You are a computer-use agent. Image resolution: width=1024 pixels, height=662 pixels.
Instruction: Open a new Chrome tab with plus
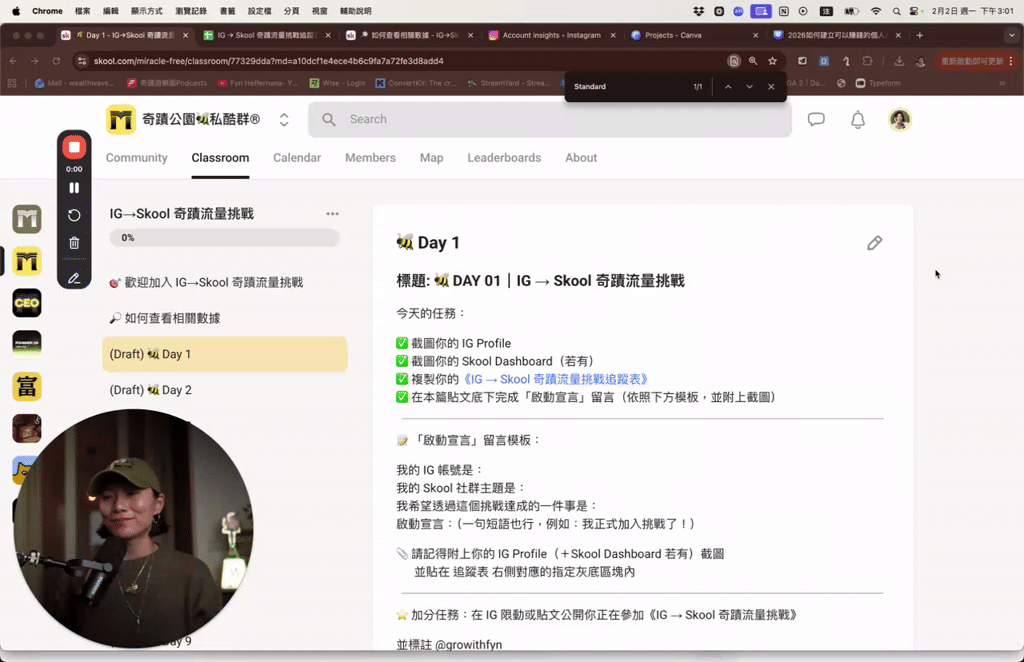click(920, 35)
